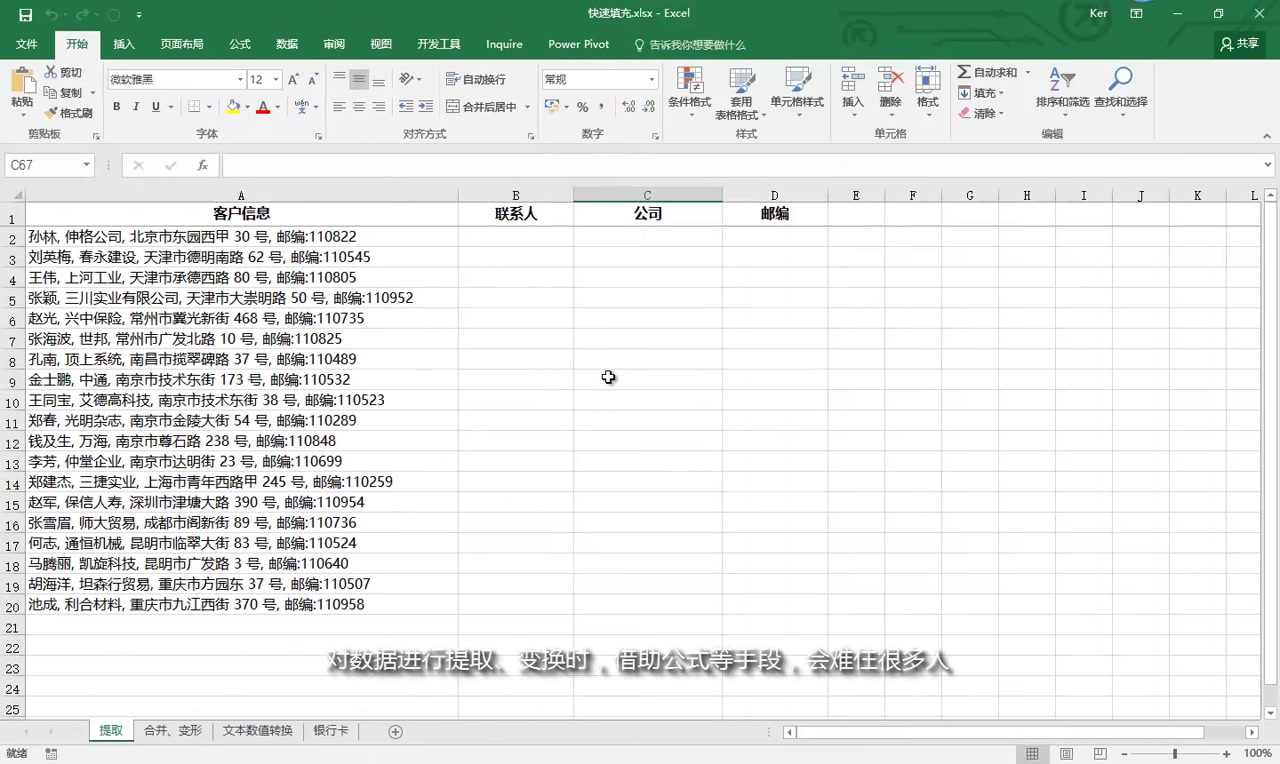Viewport: 1280px width, 764px height.
Task: Toggle center horizontal alignment
Action: click(359, 107)
